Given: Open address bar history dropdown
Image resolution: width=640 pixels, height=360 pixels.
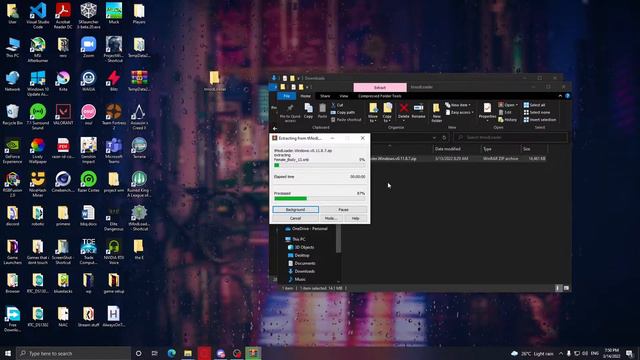Looking at the screenshot, I should 434,138.
